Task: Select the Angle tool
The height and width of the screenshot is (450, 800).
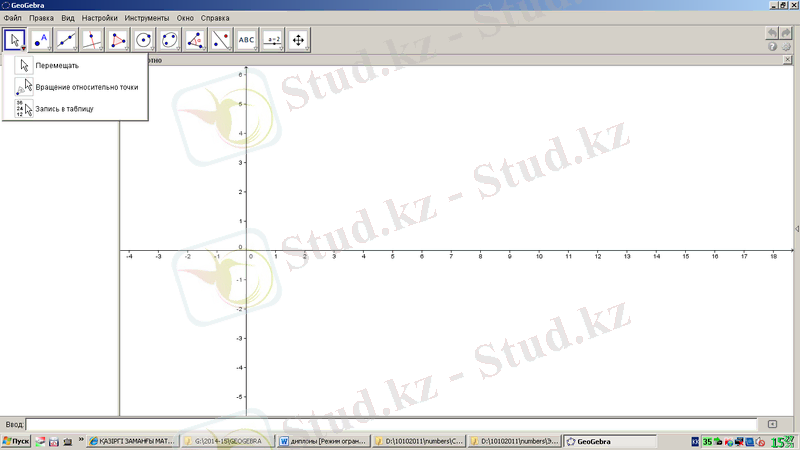Action: [195, 40]
